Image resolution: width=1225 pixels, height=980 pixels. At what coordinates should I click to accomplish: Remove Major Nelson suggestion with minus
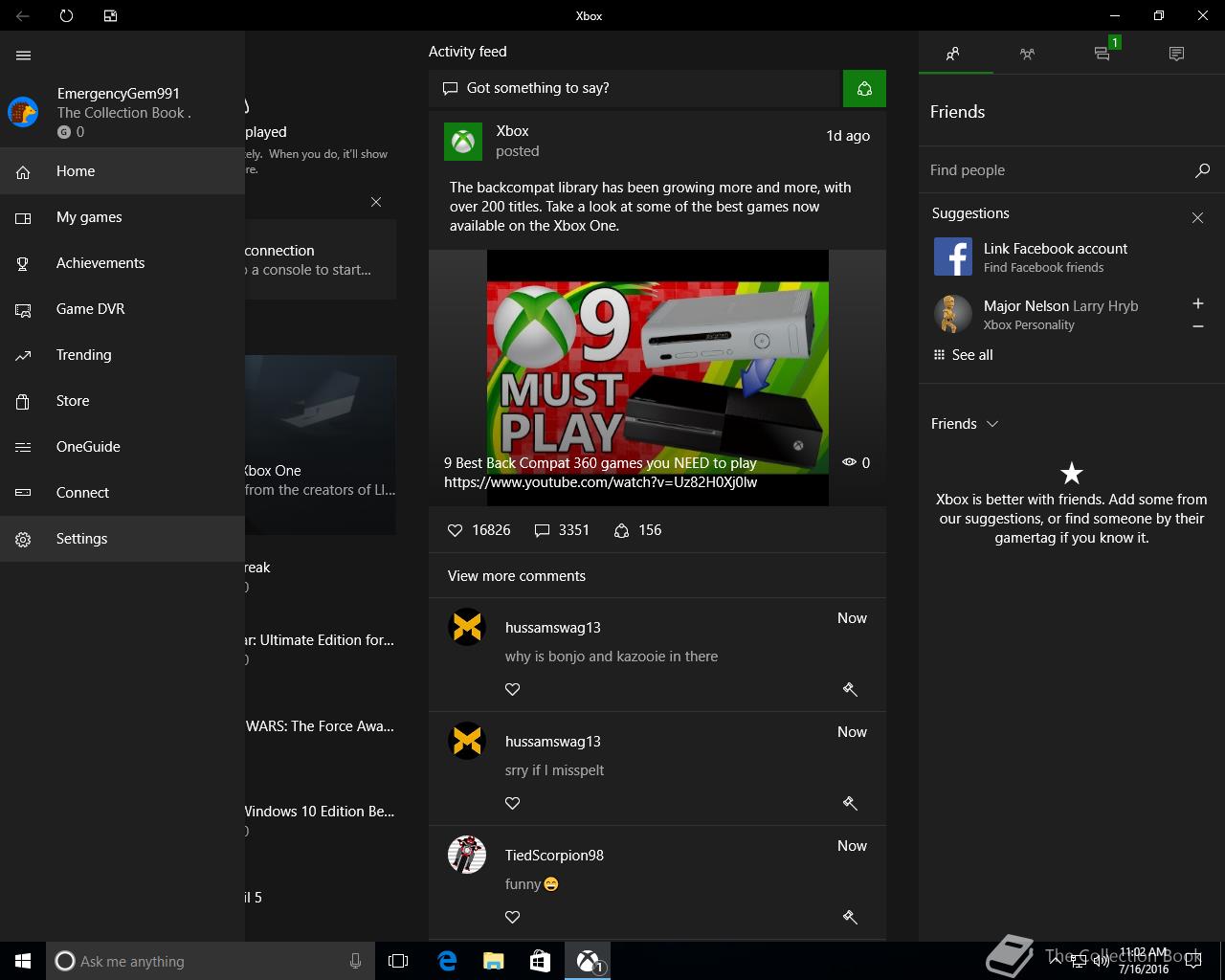pos(1197,327)
